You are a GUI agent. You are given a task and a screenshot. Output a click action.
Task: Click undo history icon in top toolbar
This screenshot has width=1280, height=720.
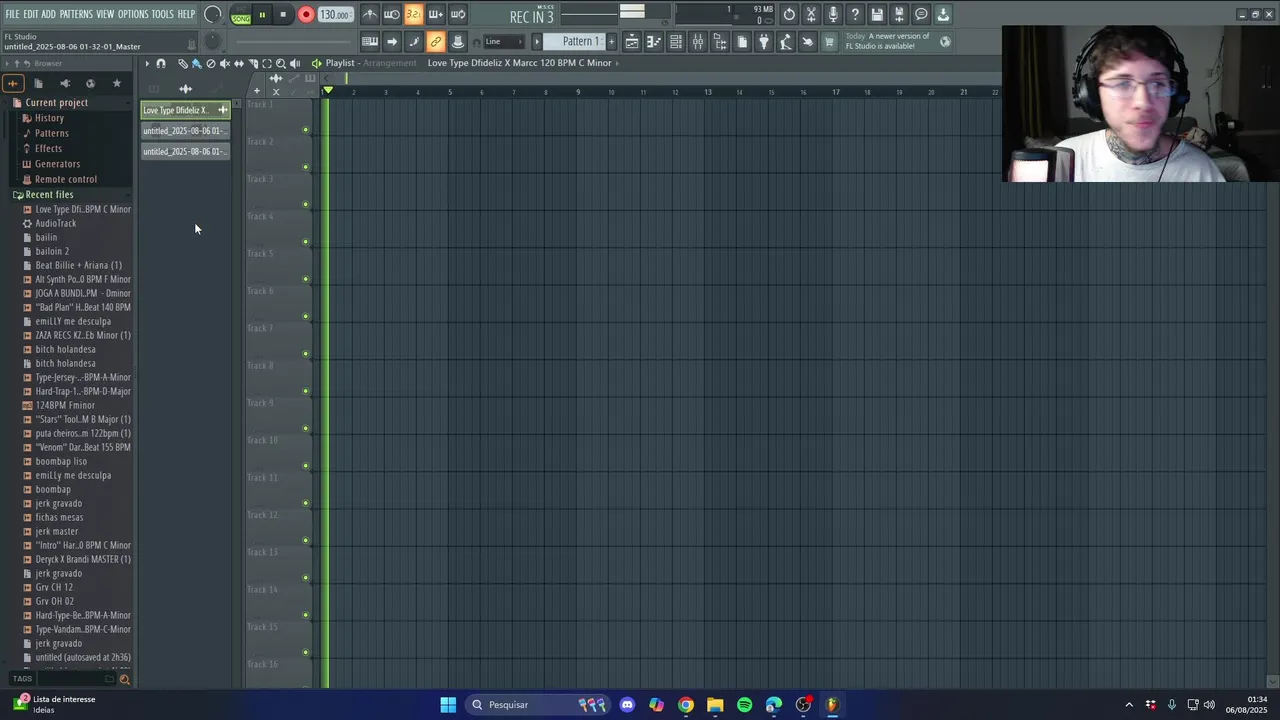(x=789, y=14)
